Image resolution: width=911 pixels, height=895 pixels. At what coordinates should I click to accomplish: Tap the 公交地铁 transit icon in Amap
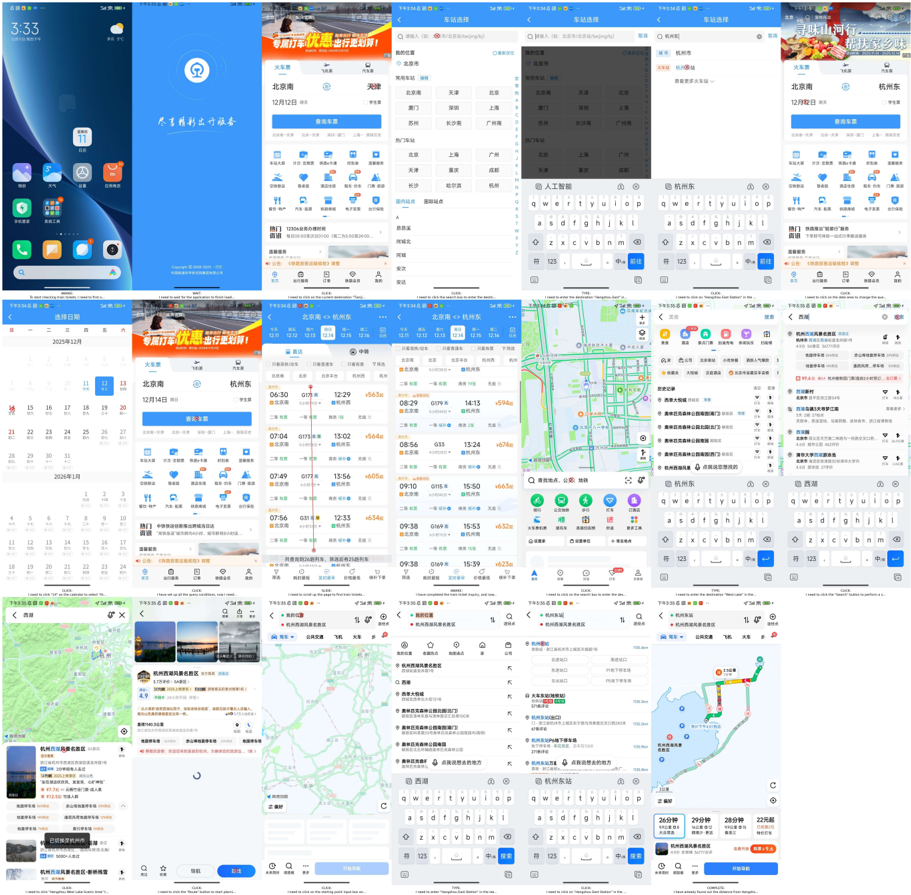561,501
